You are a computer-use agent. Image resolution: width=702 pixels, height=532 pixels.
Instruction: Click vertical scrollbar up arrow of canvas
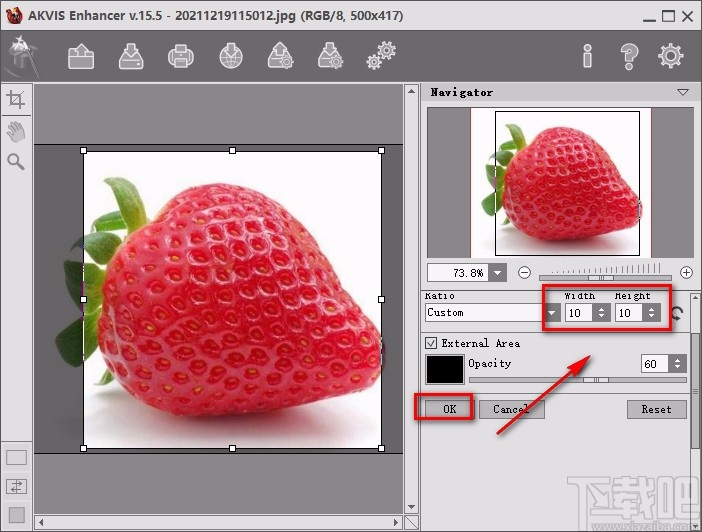click(x=411, y=91)
